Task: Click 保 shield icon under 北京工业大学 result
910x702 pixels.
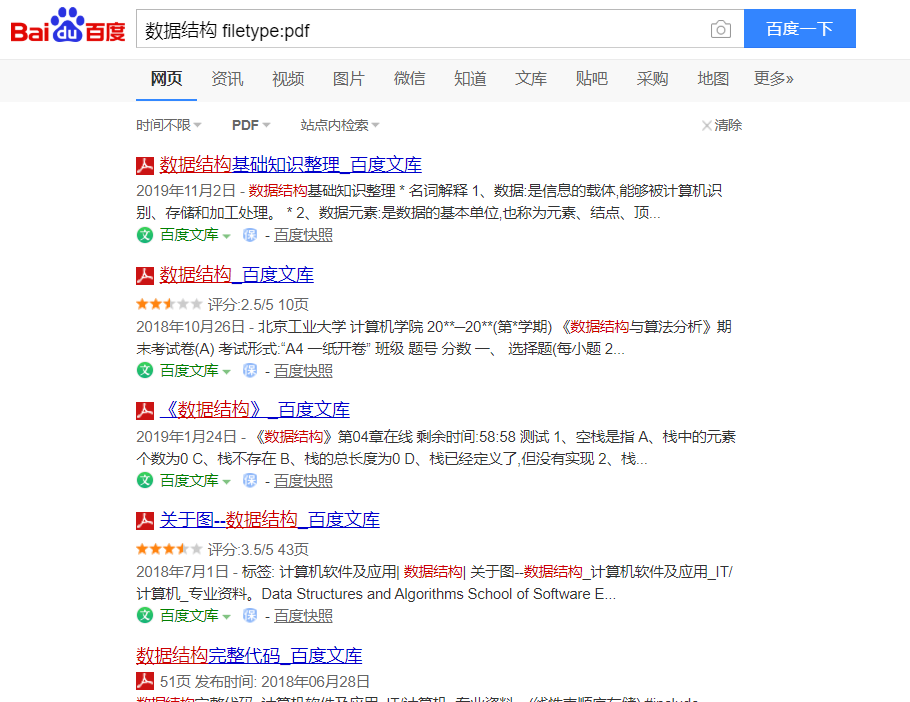Action: pos(250,370)
